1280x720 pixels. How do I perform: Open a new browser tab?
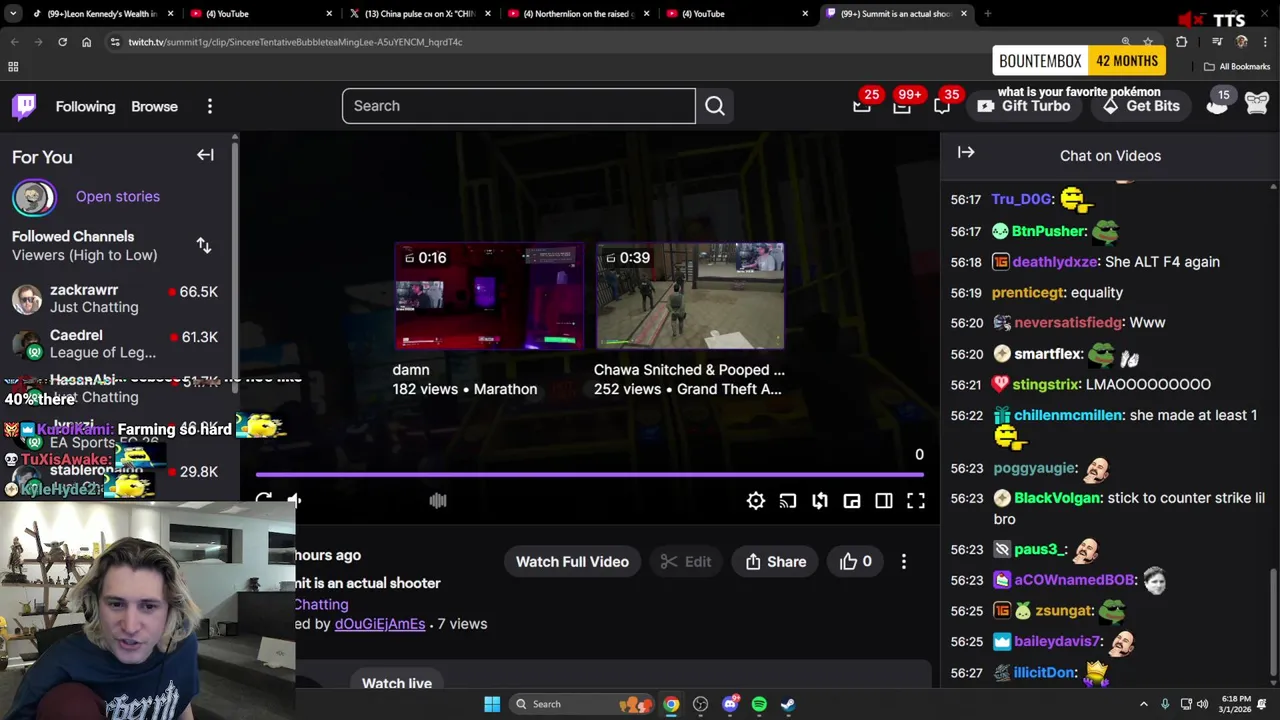pyautogui.click(x=987, y=14)
